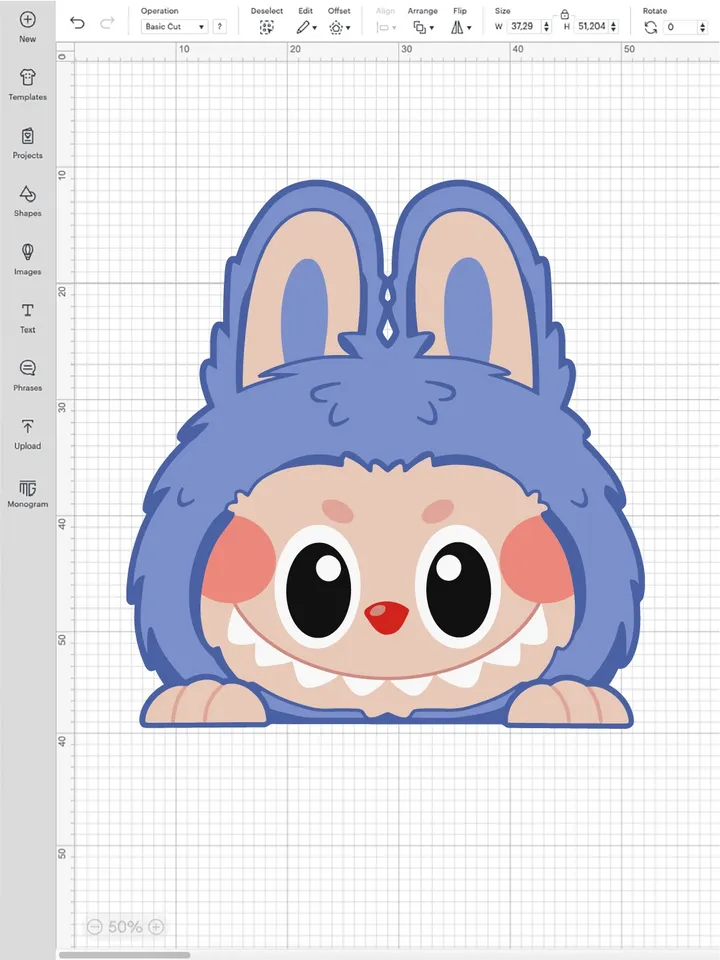Click the operation help question mark button
Viewport: 720px width, 960px height.
[x=220, y=27]
